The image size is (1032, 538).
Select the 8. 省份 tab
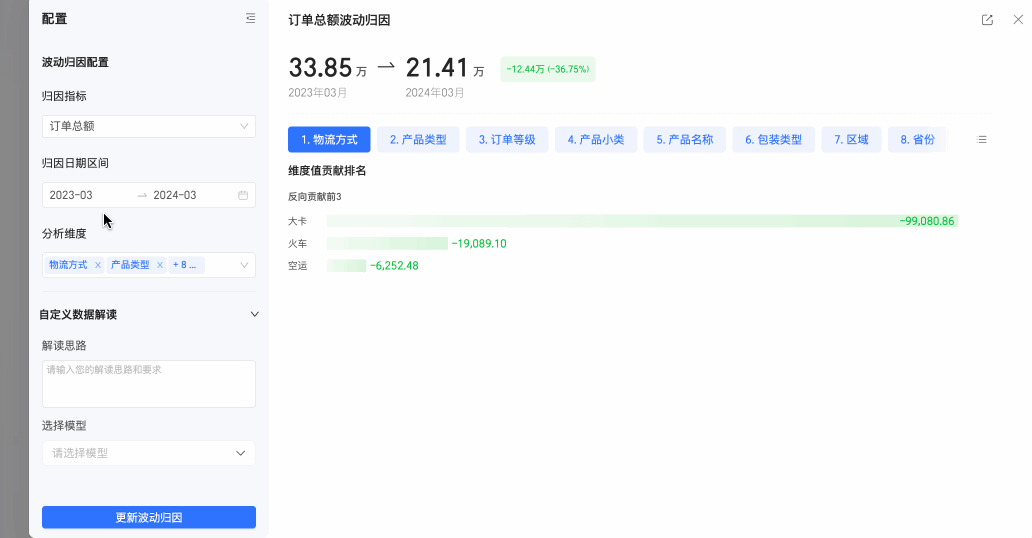[917, 140]
